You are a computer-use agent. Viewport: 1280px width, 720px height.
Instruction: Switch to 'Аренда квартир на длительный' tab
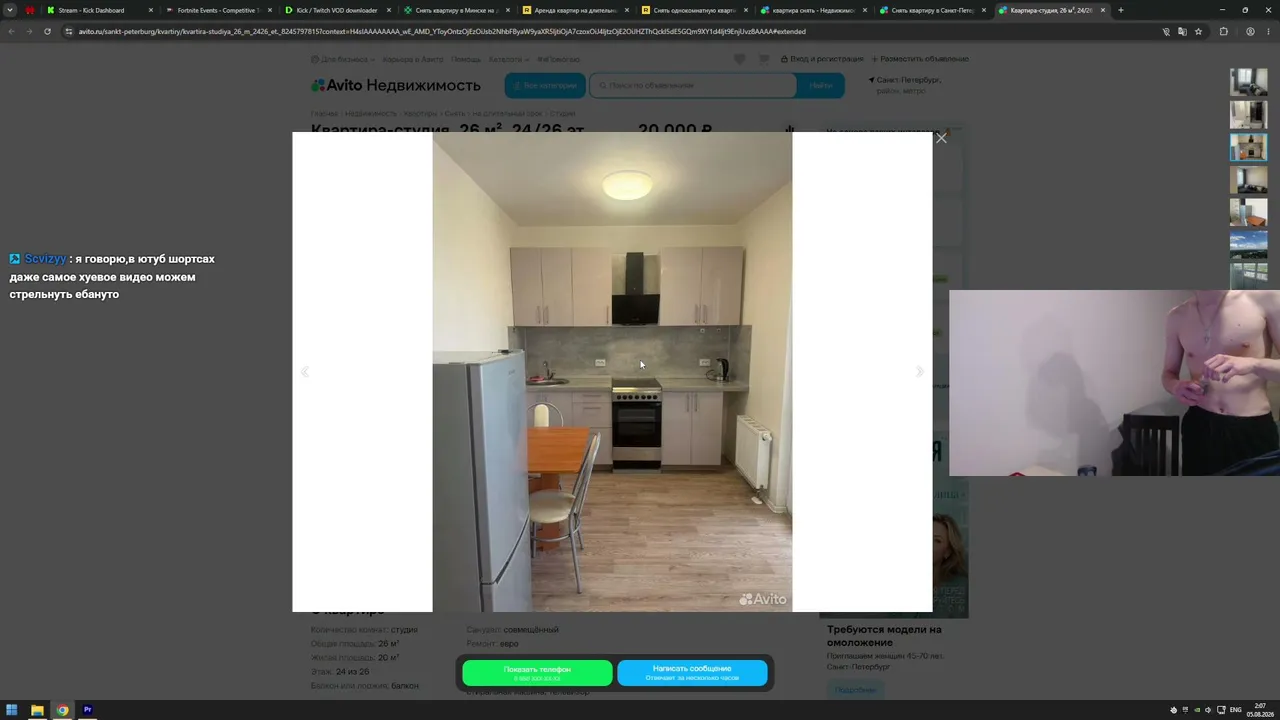575,10
